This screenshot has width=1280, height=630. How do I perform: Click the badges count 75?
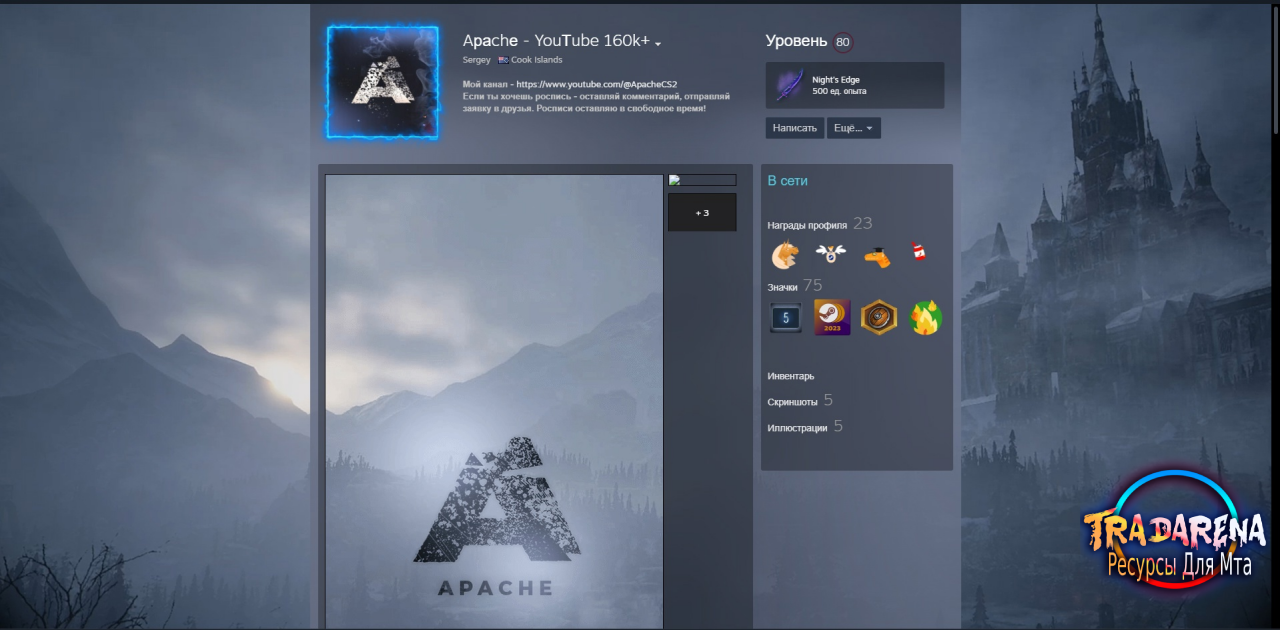coord(813,286)
